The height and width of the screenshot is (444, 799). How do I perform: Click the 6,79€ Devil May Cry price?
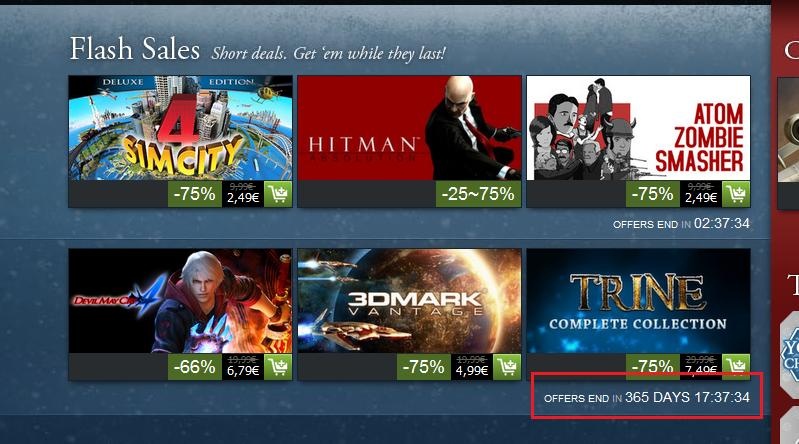click(x=243, y=371)
